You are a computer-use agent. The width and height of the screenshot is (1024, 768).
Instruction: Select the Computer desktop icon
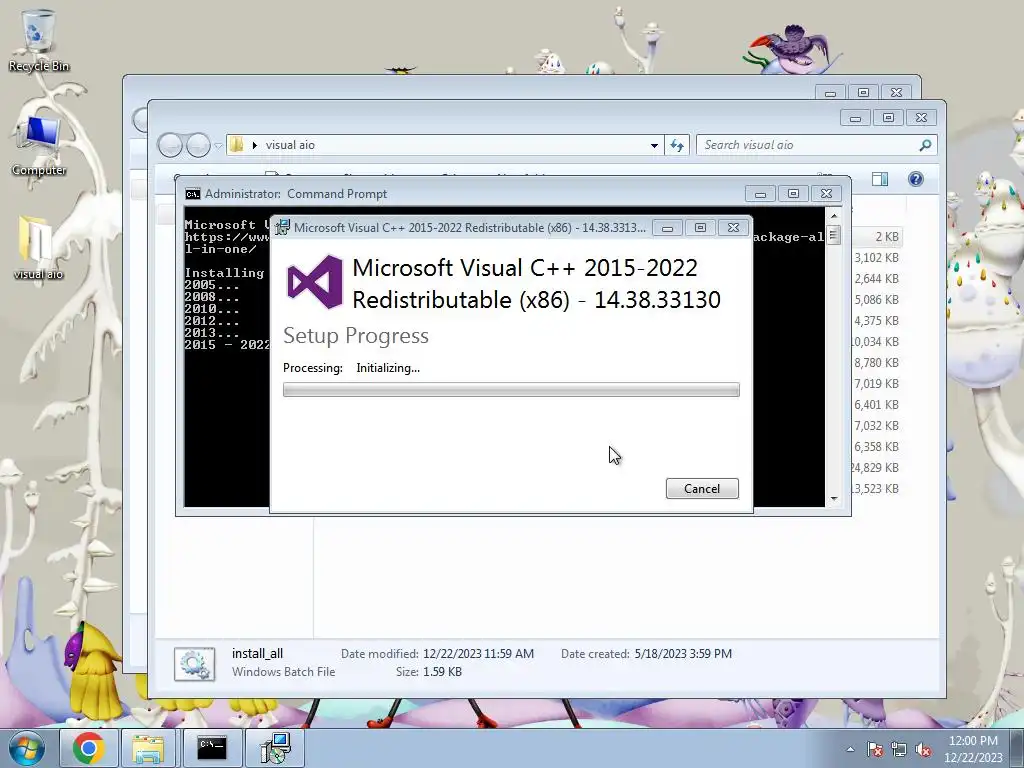click(39, 146)
